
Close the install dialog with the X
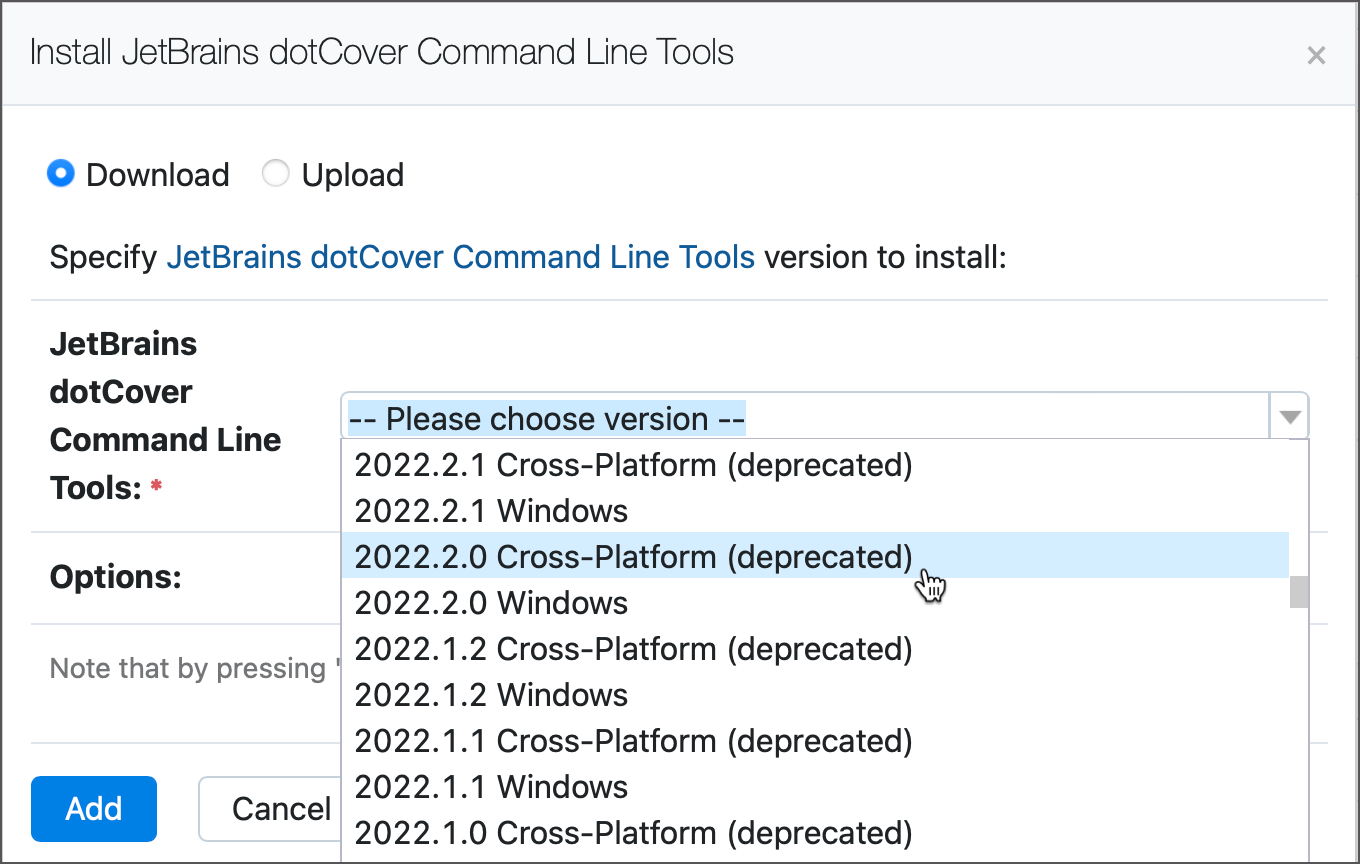[x=1317, y=55]
